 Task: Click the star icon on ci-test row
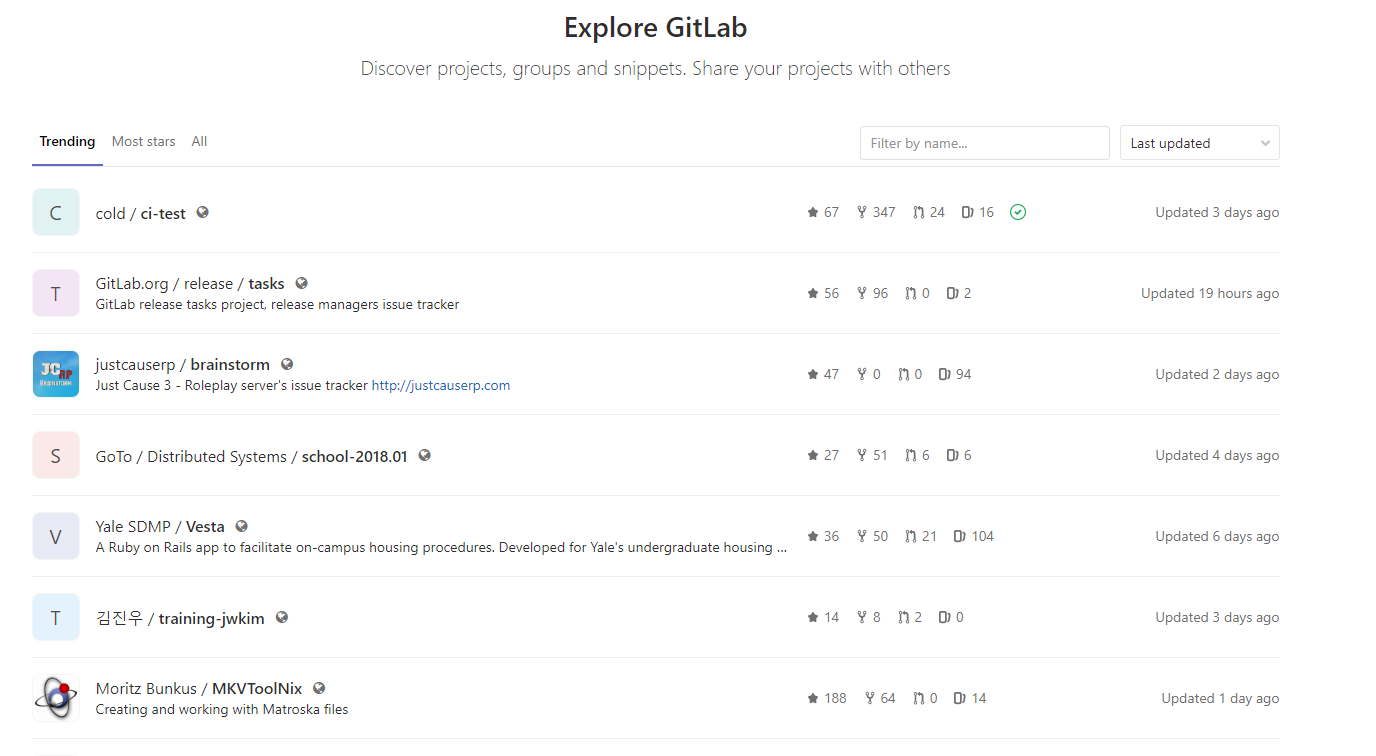coord(813,212)
